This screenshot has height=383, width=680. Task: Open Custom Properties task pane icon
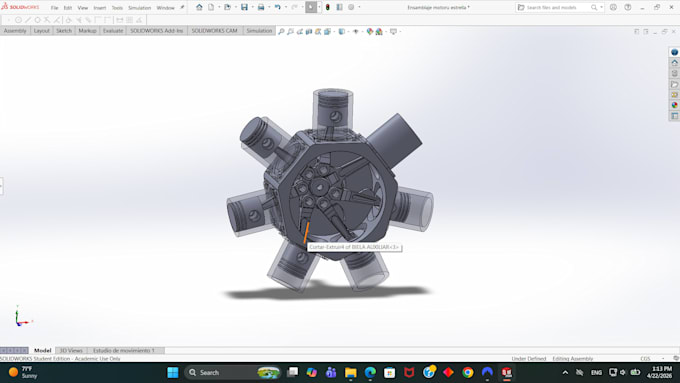[674, 116]
